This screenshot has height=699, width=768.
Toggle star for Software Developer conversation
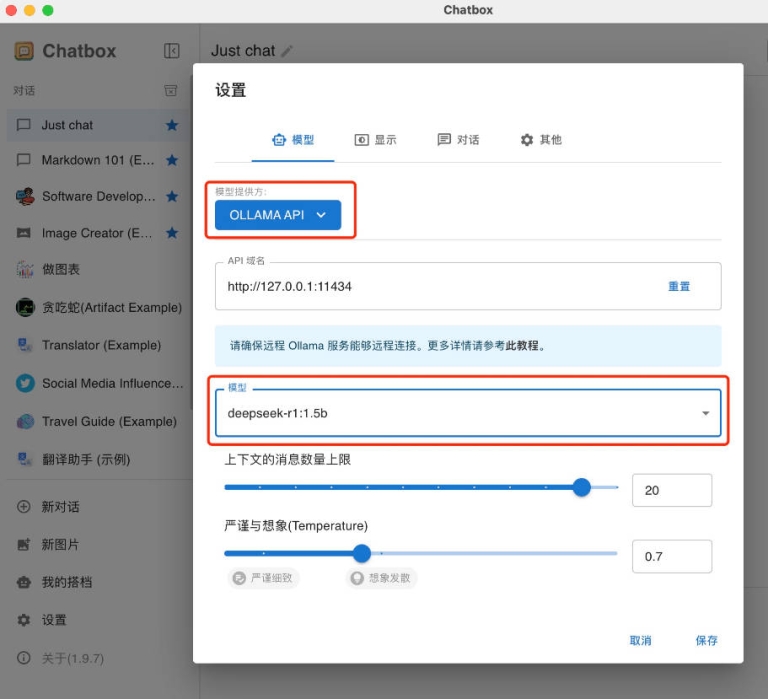click(x=171, y=196)
